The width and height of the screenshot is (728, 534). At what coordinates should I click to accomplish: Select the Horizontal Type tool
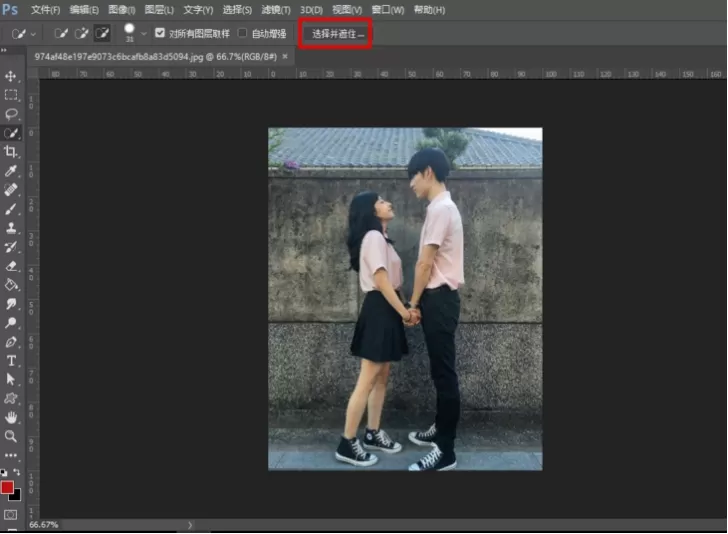click(x=11, y=361)
